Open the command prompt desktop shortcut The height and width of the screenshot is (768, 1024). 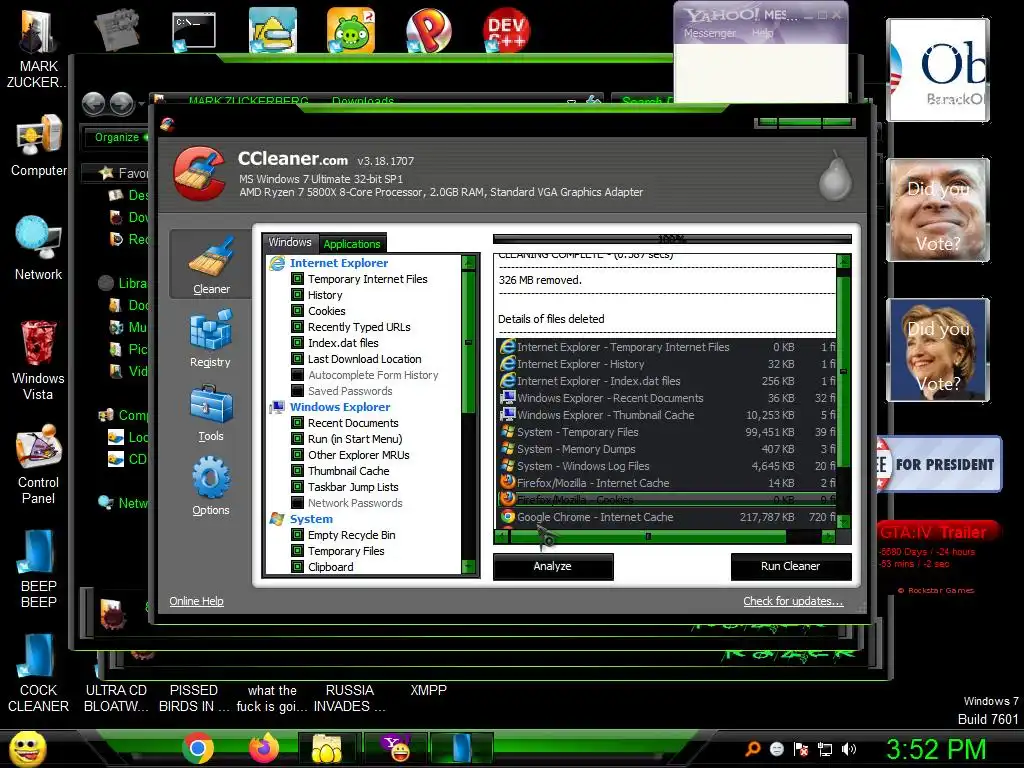pos(194,31)
